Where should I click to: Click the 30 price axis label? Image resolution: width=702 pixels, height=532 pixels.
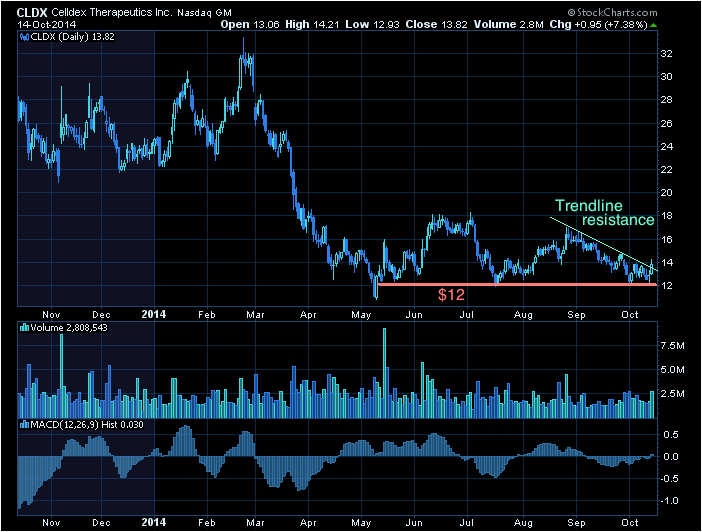coord(667,77)
